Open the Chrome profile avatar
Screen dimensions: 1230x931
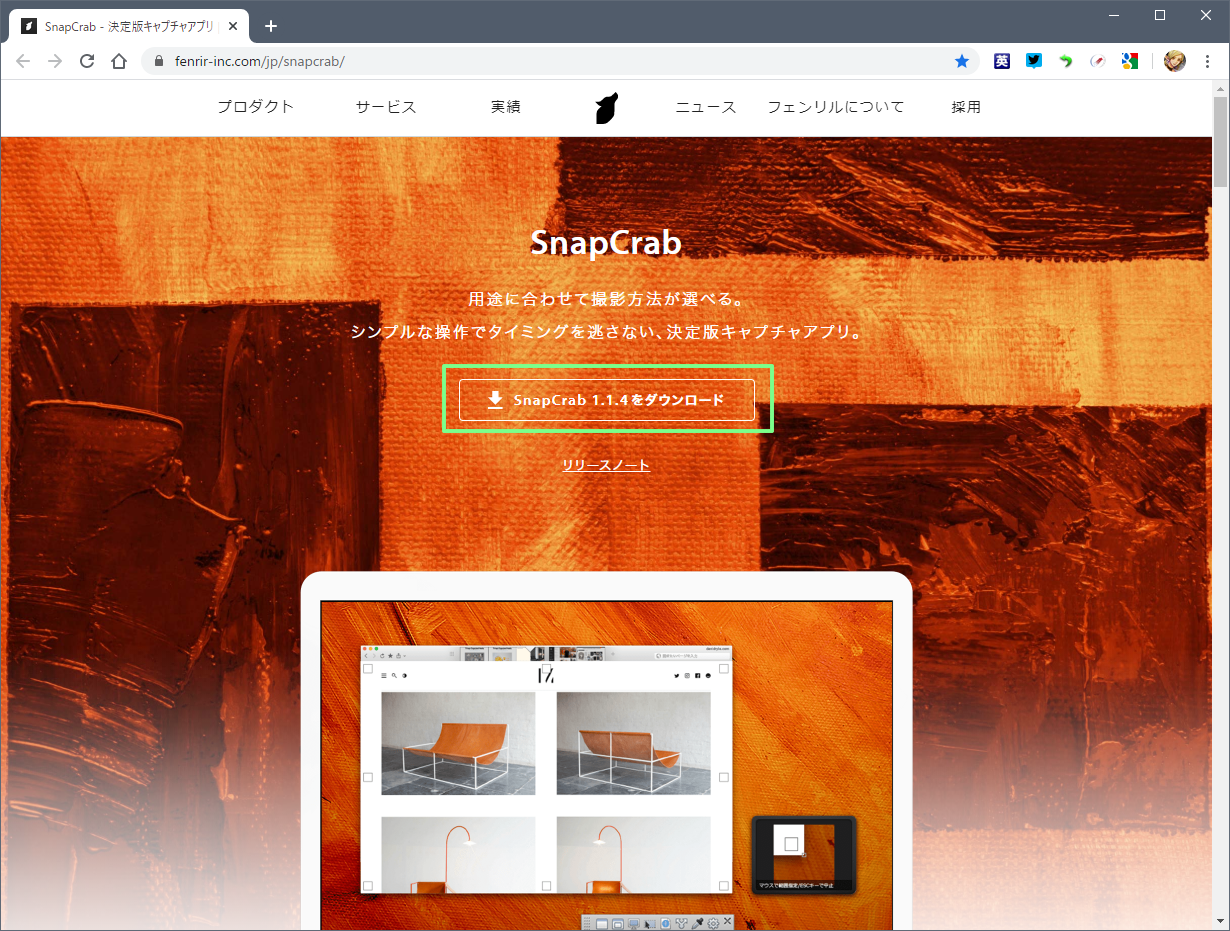coord(1175,61)
